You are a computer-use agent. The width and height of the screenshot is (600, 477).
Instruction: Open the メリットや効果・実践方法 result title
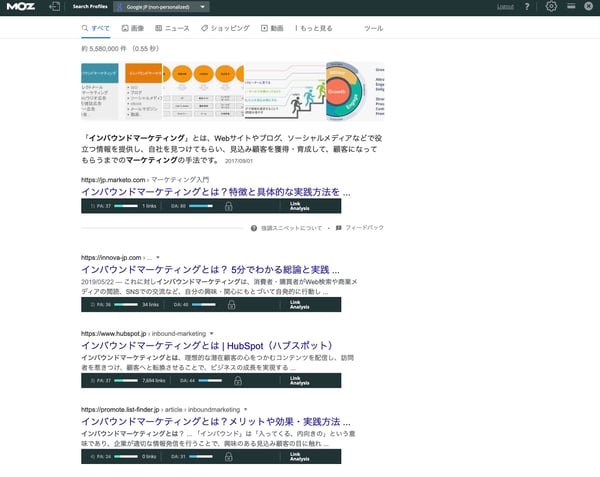click(x=216, y=422)
